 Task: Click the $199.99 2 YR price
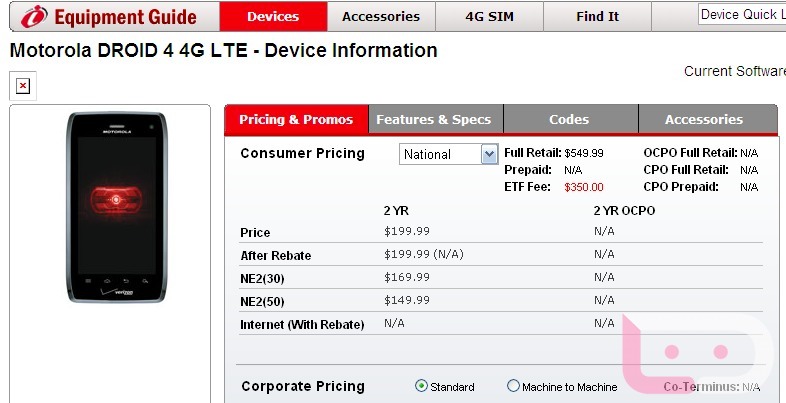click(406, 232)
